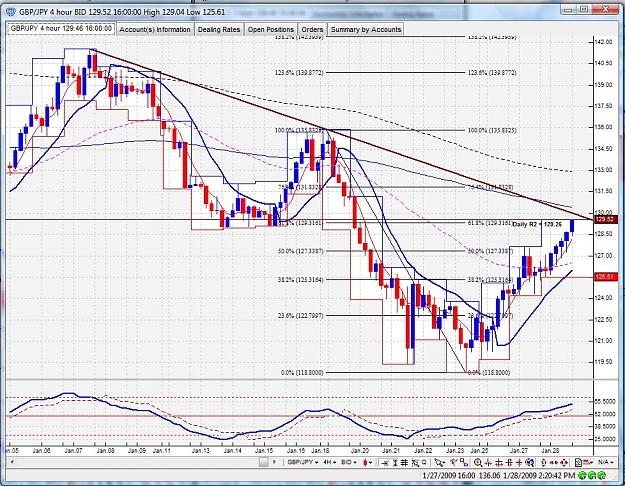Open the GBP/JPY symbol dropdown
This screenshot has width=625, height=486.
302,462
